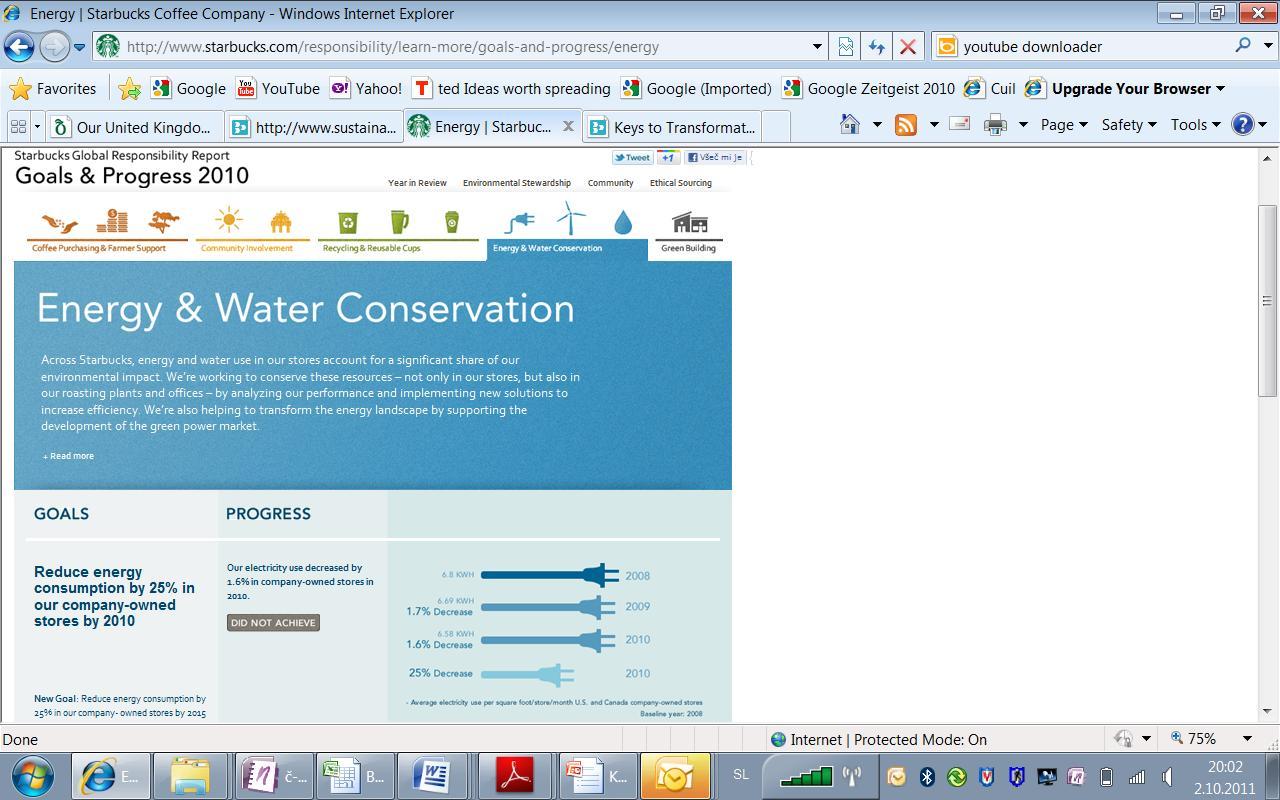Expand the address bar autocomplete dropdown
The height and width of the screenshot is (800, 1280).
(x=817, y=46)
